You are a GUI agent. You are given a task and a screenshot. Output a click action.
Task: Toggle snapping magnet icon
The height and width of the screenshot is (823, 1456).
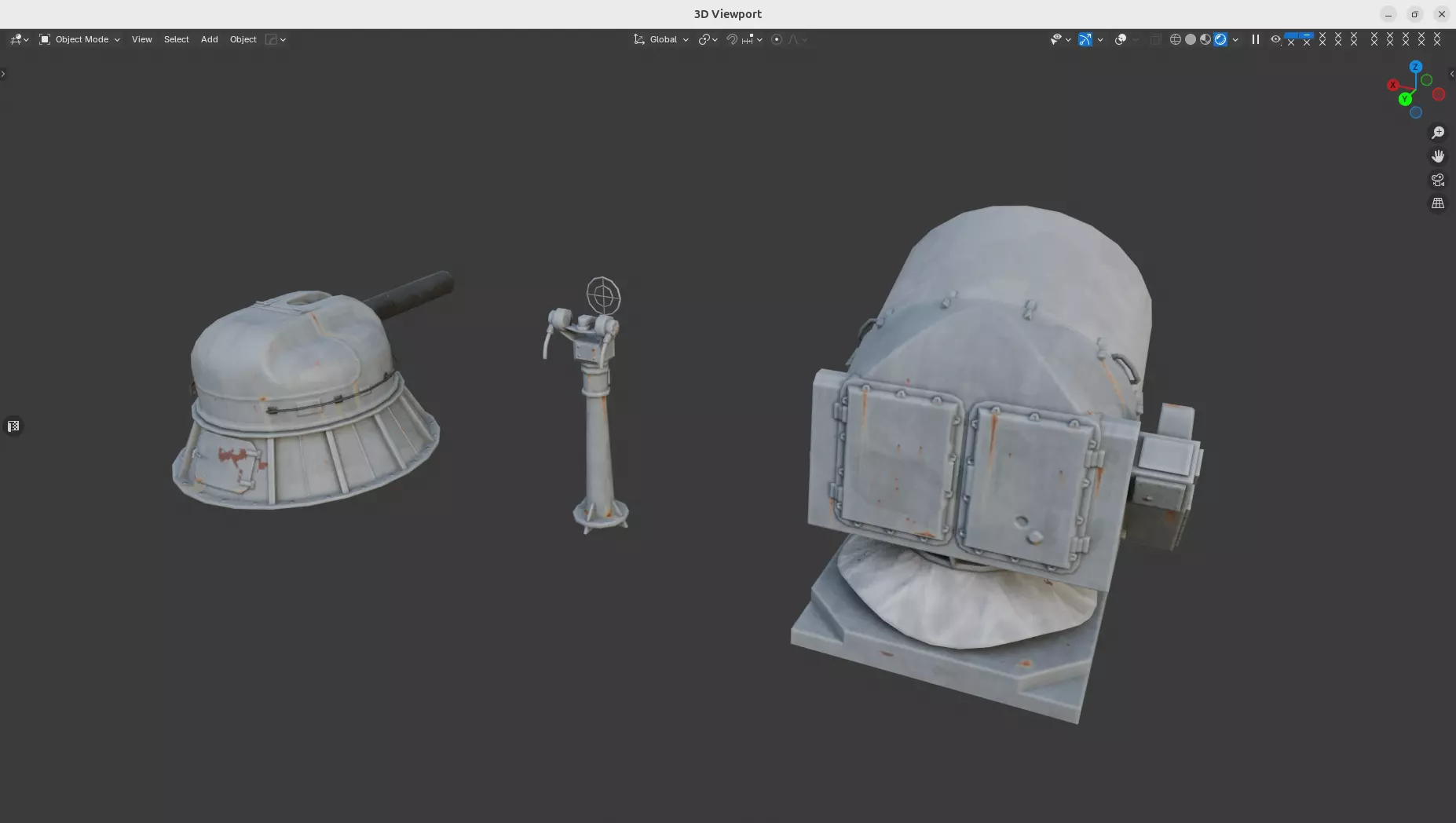tap(731, 39)
